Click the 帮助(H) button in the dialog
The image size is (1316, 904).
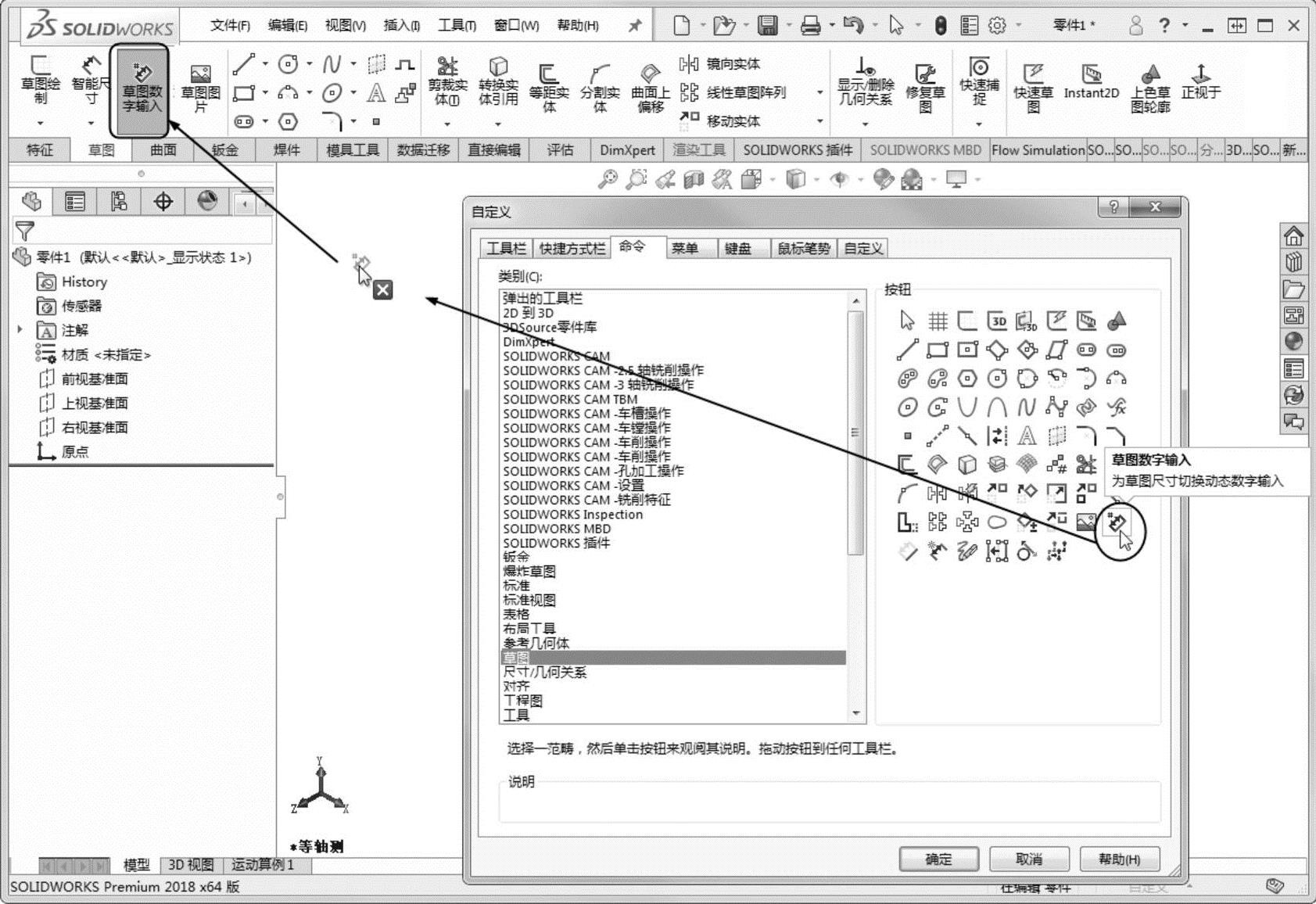1119,859
